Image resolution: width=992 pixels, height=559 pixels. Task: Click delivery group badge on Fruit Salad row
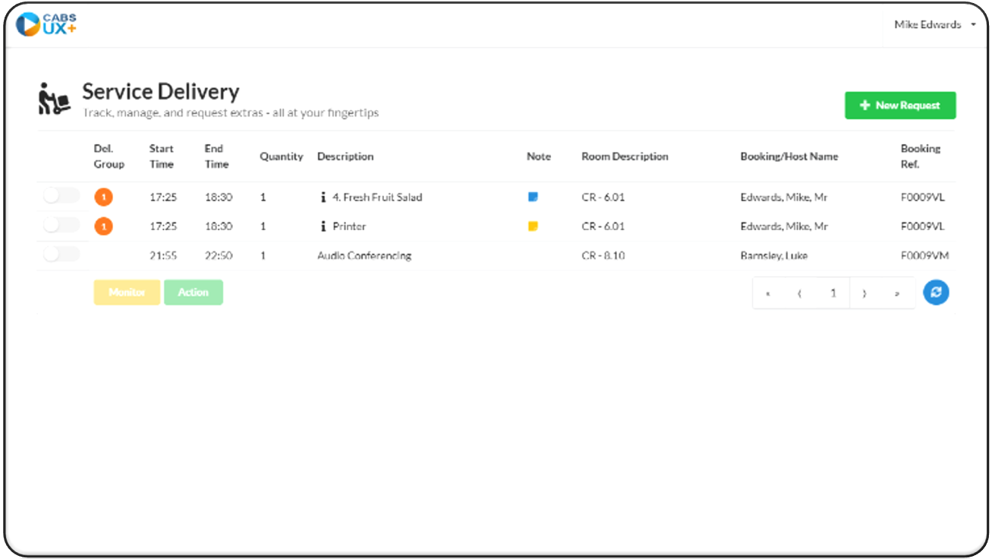pos(103,197)
